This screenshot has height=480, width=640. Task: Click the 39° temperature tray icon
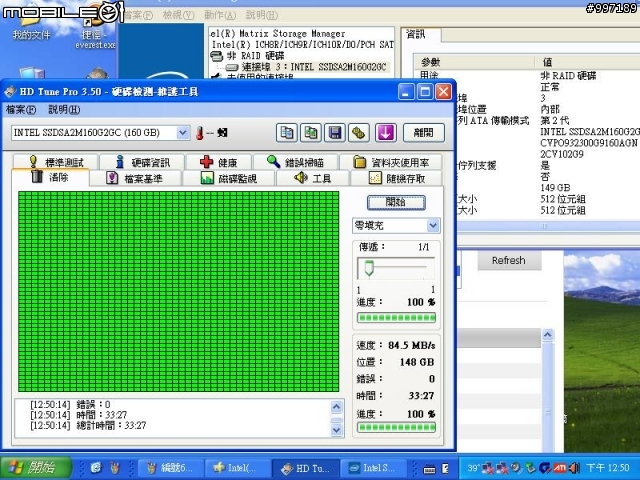click(473, 468)
